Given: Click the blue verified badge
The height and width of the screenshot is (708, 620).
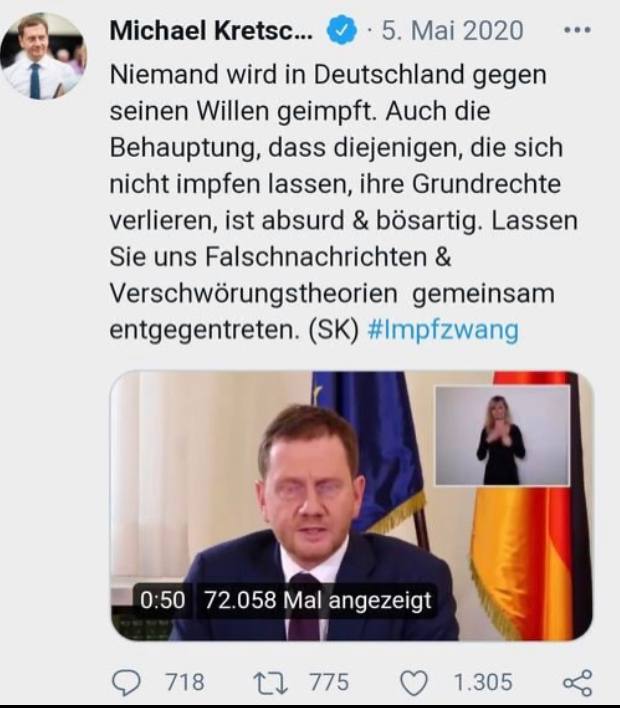Looking at the screenshot, I should coord(341,30).
